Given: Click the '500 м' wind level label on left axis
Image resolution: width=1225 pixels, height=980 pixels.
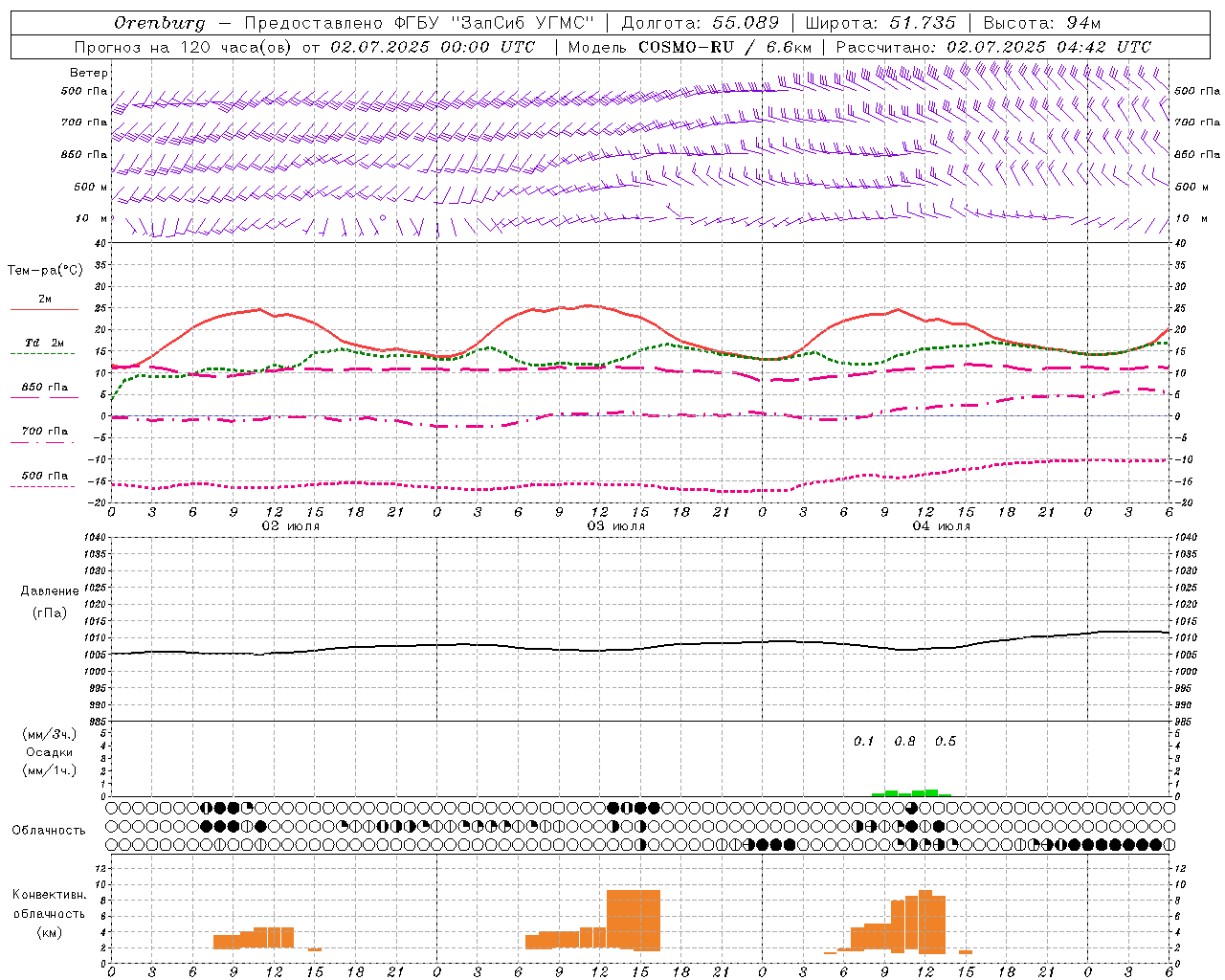Looking at the screenshot, I should pos(91,187).
